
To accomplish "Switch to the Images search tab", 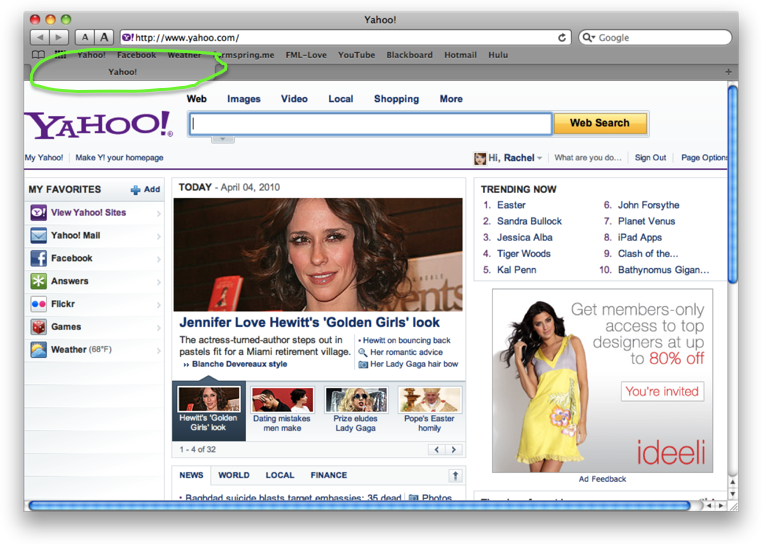I will [243, 99].
